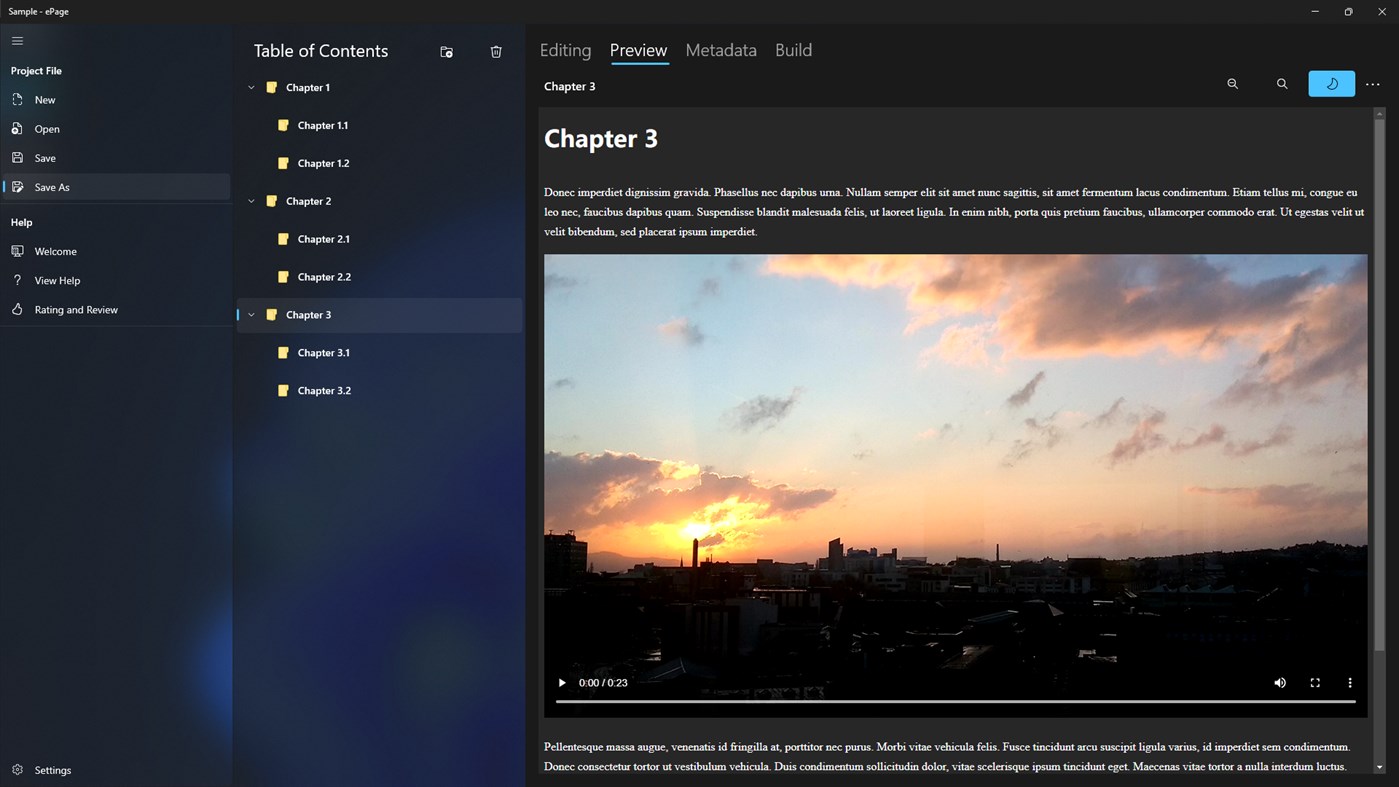Viewport: 1399px width, 787px height.
Task: Open the Welcome page via its sidebar icon
Action: point(17,251)
